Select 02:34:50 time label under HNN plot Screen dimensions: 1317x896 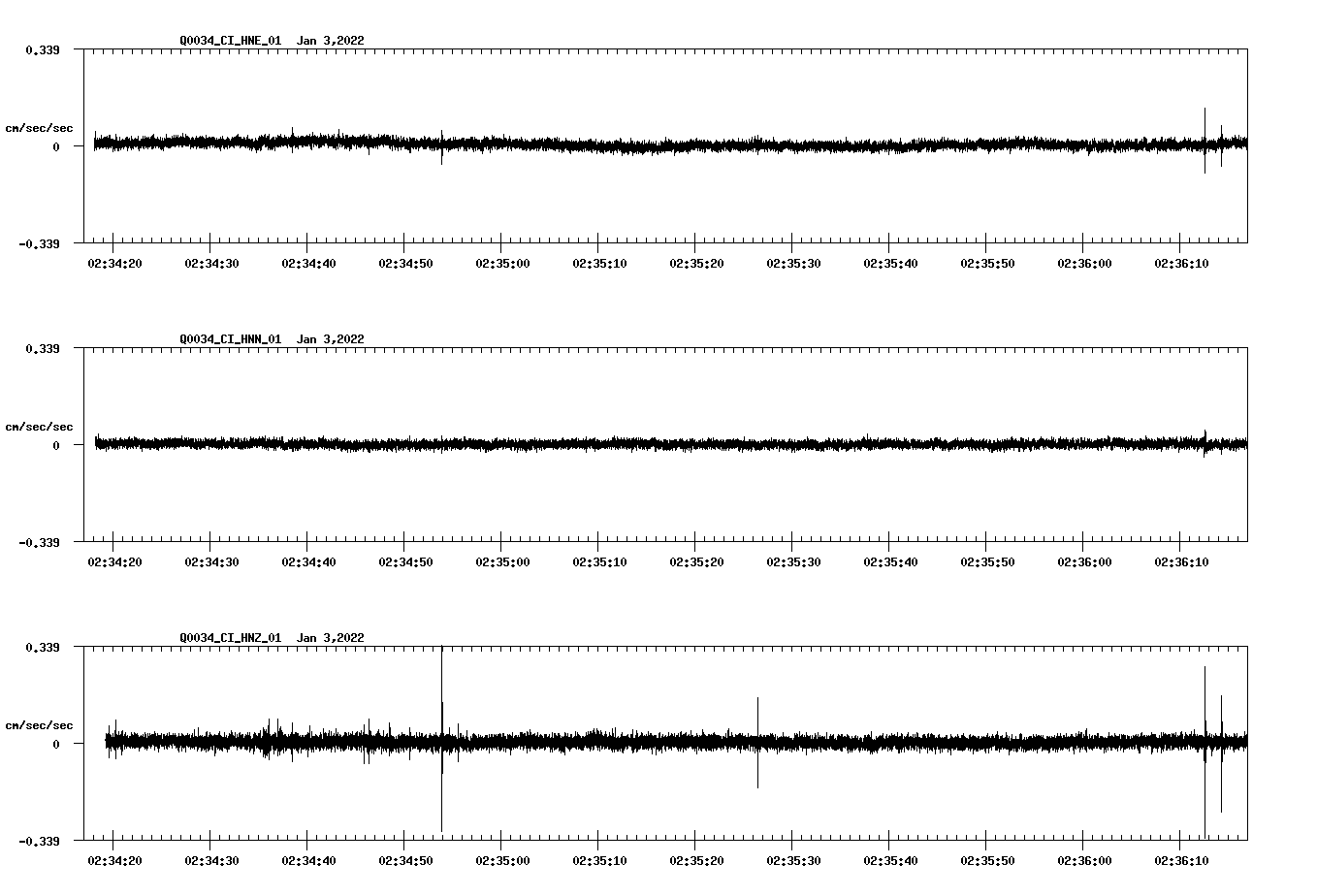(x=405, y=561)
